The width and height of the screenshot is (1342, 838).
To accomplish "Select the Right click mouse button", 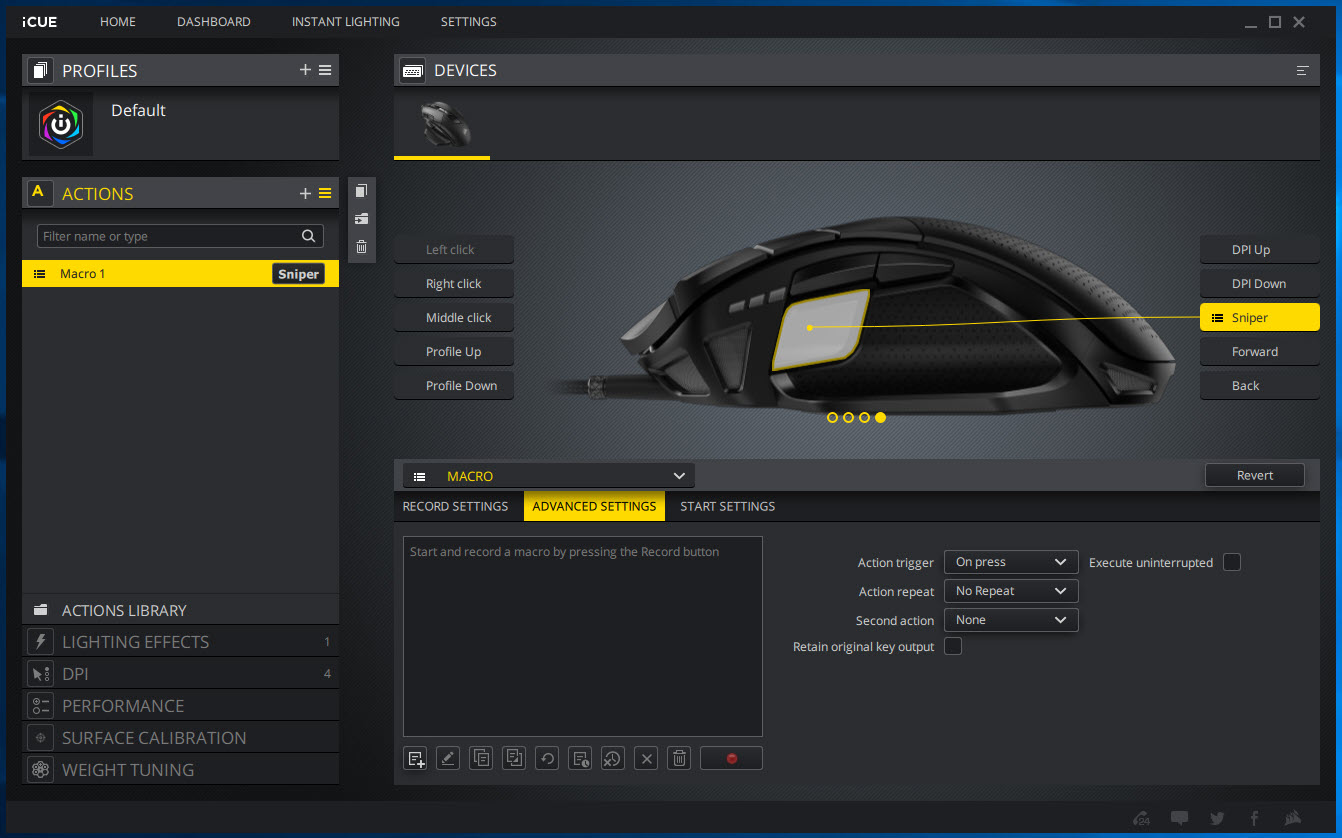I will coord(454,284).
